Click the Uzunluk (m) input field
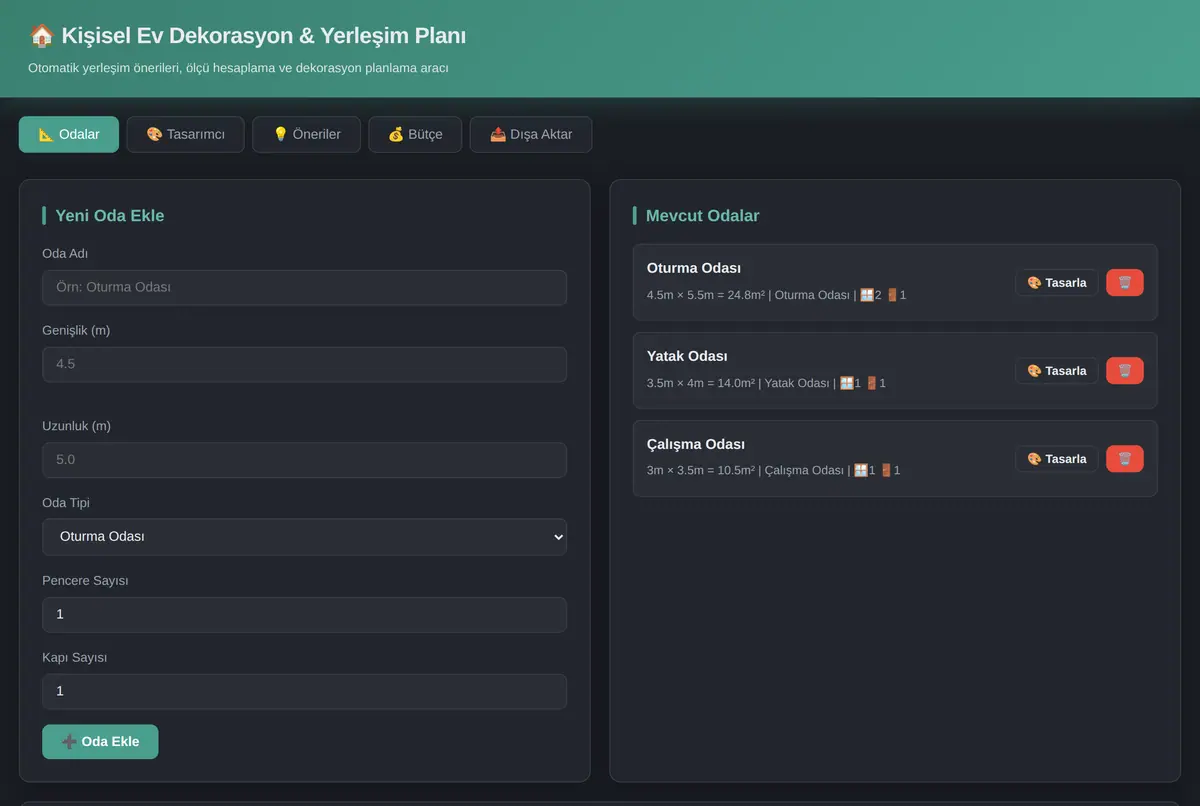This screenshot has height=806, width=1200. (x=304, y=460)
